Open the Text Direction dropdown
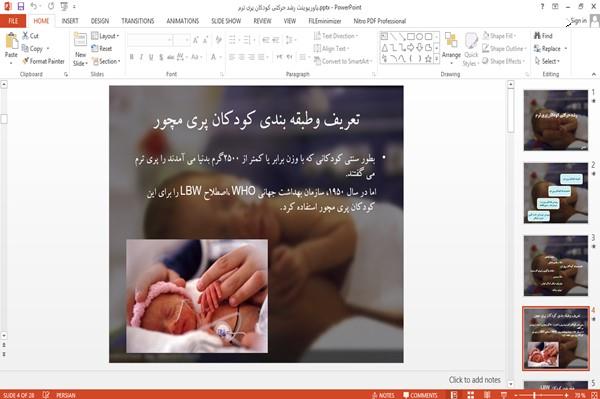 (x=336, y=36)
